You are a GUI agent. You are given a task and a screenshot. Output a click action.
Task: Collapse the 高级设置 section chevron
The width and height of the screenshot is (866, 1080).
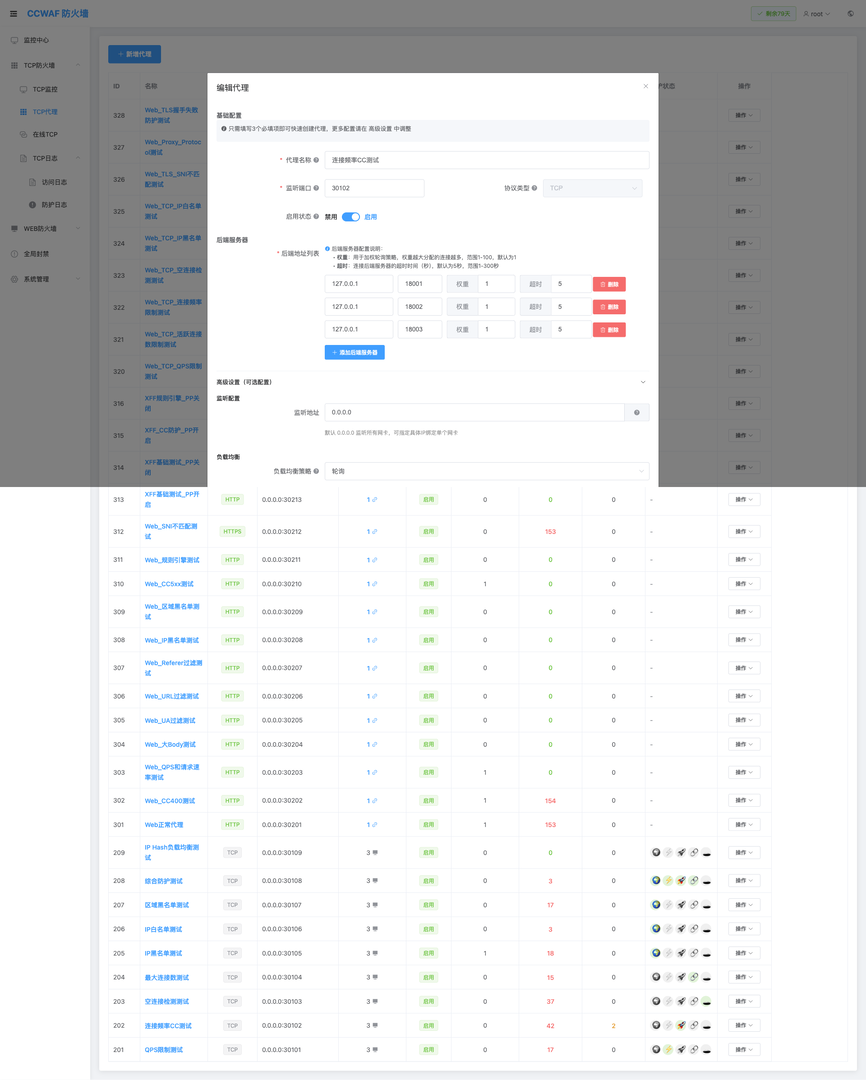point(643,382)
